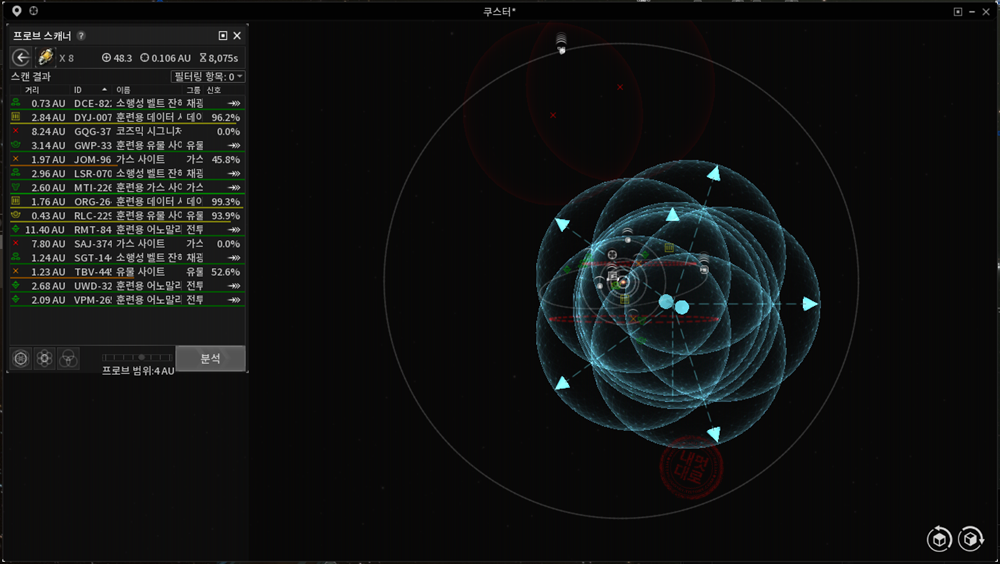Recover probes with the back arrow button

[21, 57]
